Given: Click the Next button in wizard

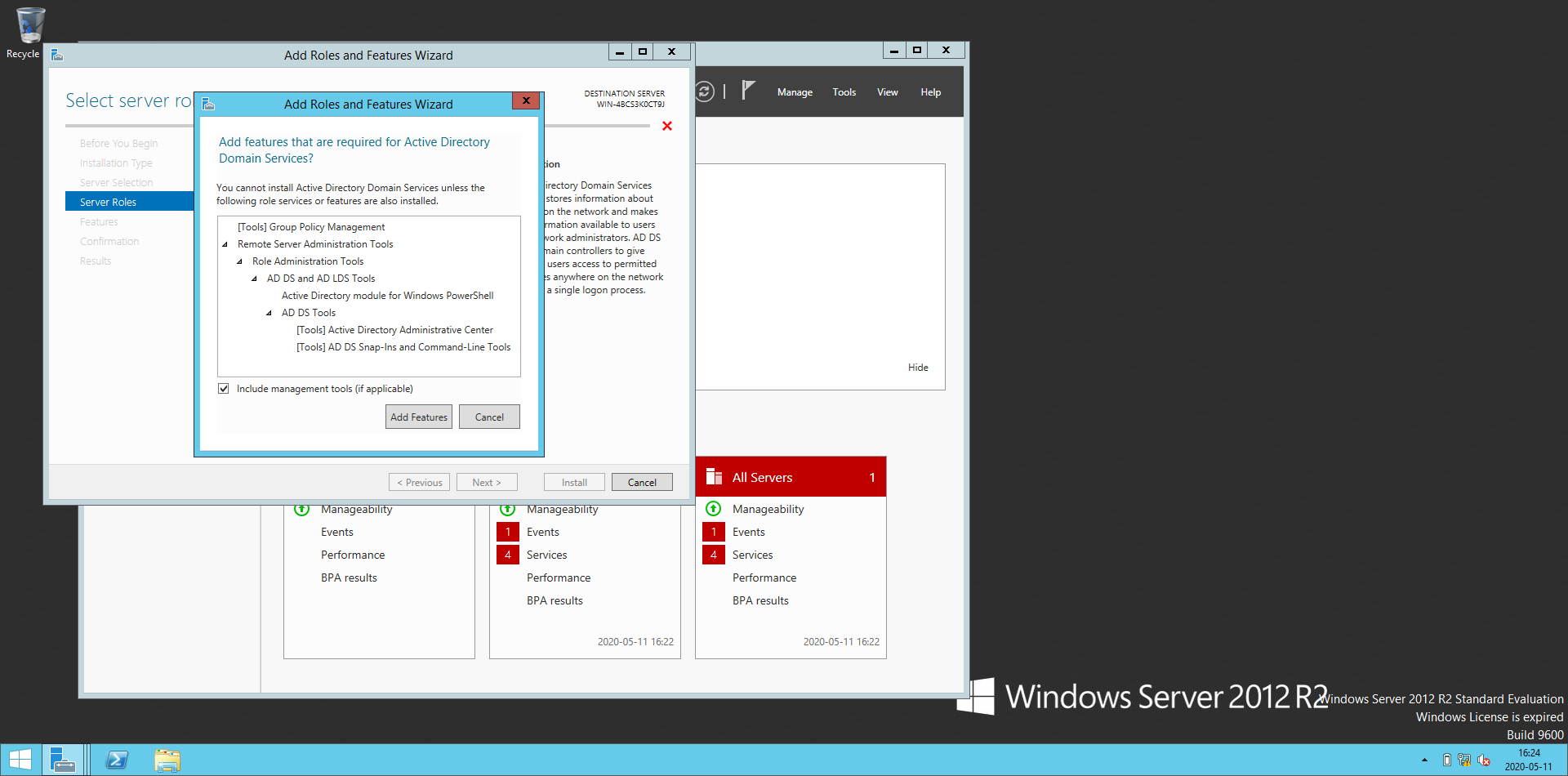Looking at the screenshot, I should pos(487,482).
